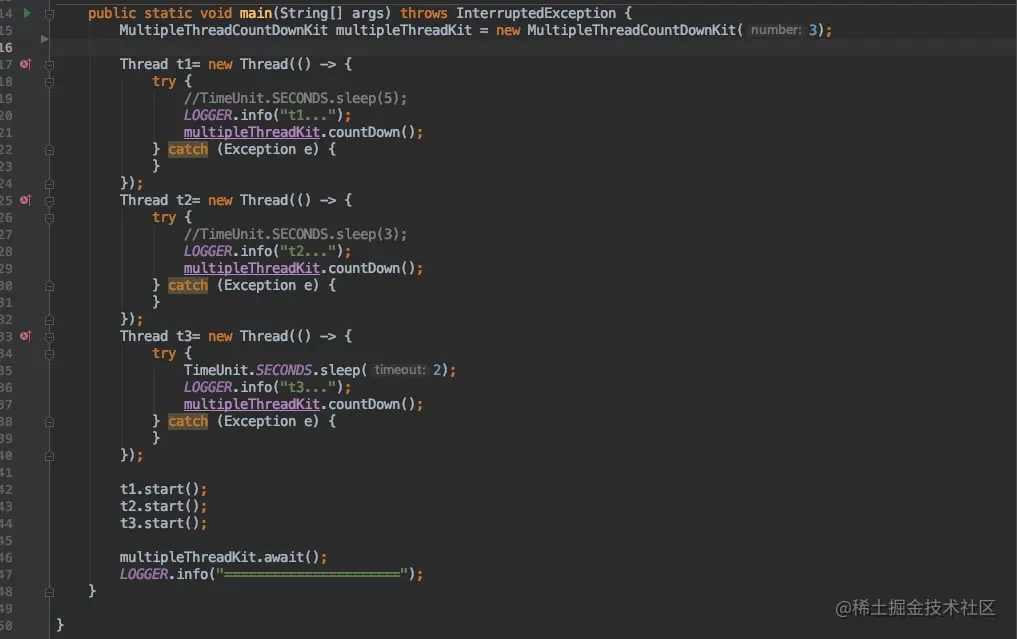Click the highlighted catch keyword at line 22

(x=188, y=149)
